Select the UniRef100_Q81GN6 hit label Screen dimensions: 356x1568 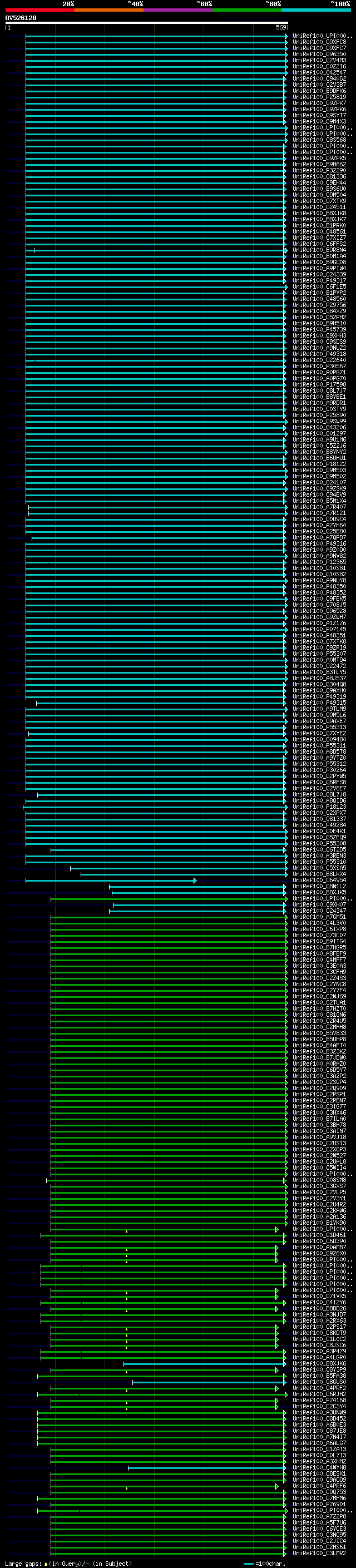319,1015
